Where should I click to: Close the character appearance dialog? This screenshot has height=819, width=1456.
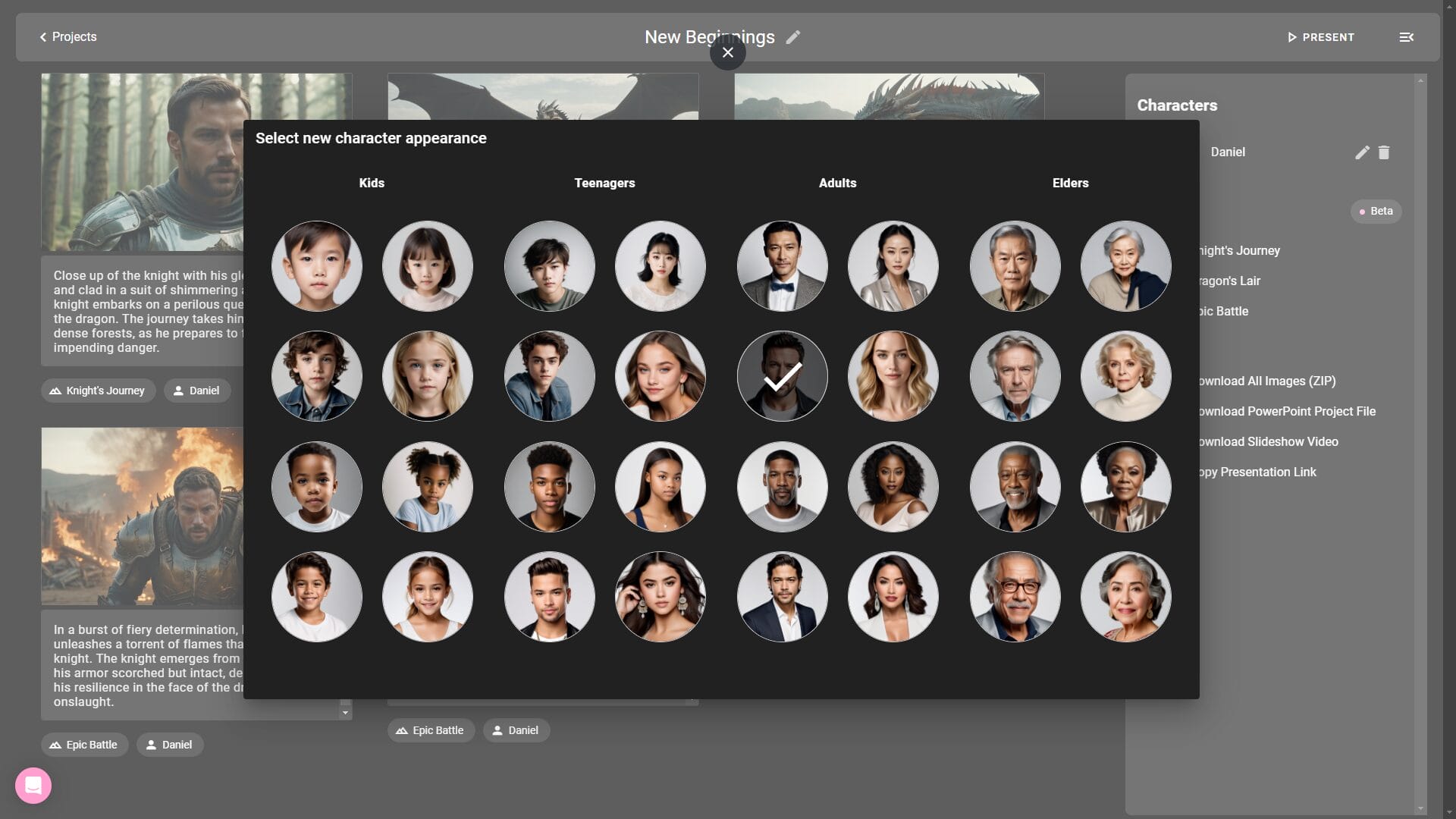(x=727, y=52)
